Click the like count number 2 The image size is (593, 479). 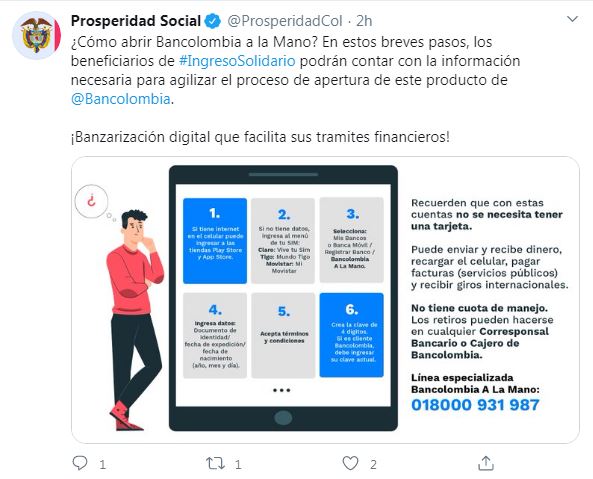pyautogui.click(x=373, y=464)
